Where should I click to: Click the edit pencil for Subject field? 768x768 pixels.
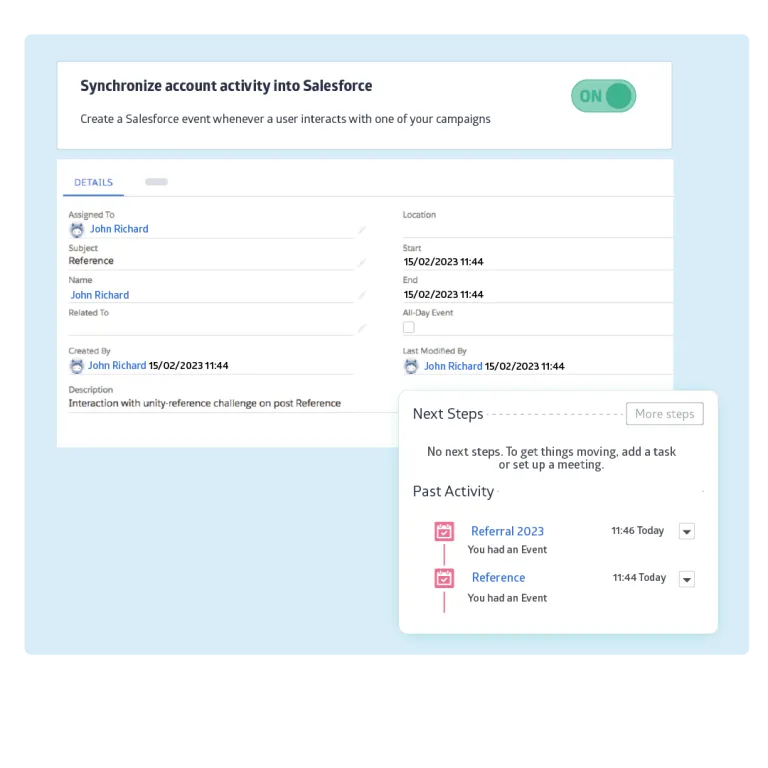pos(362,262)
